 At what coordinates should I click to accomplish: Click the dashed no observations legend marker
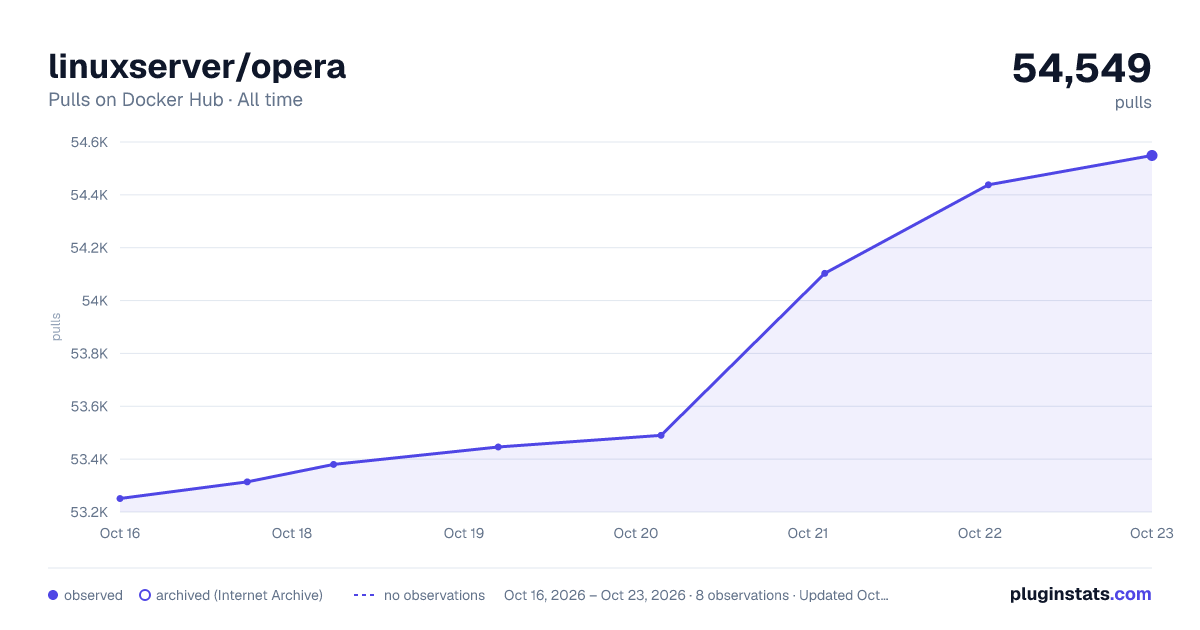(364, 595)
